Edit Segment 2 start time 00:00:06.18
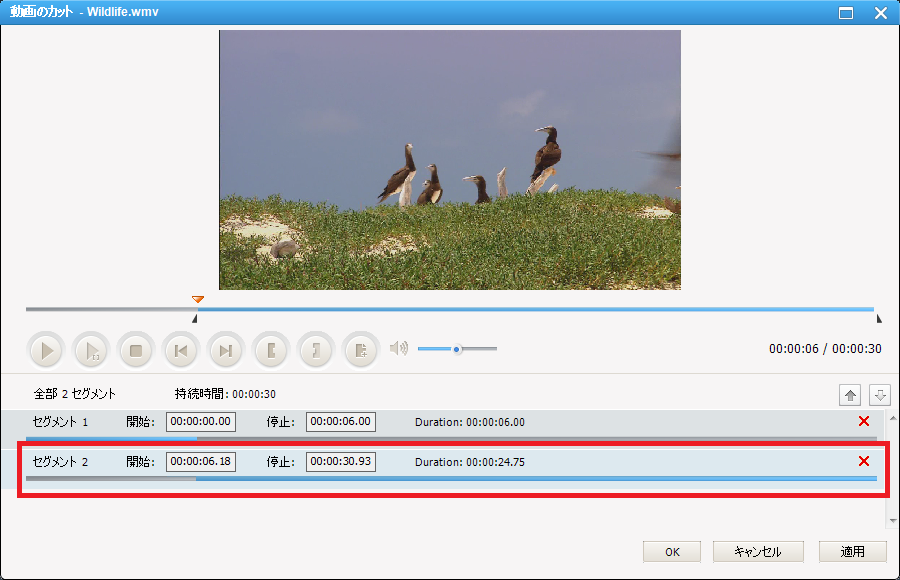Image resolution: width=900 pixels, height=580 pixels. click(201, 462)
